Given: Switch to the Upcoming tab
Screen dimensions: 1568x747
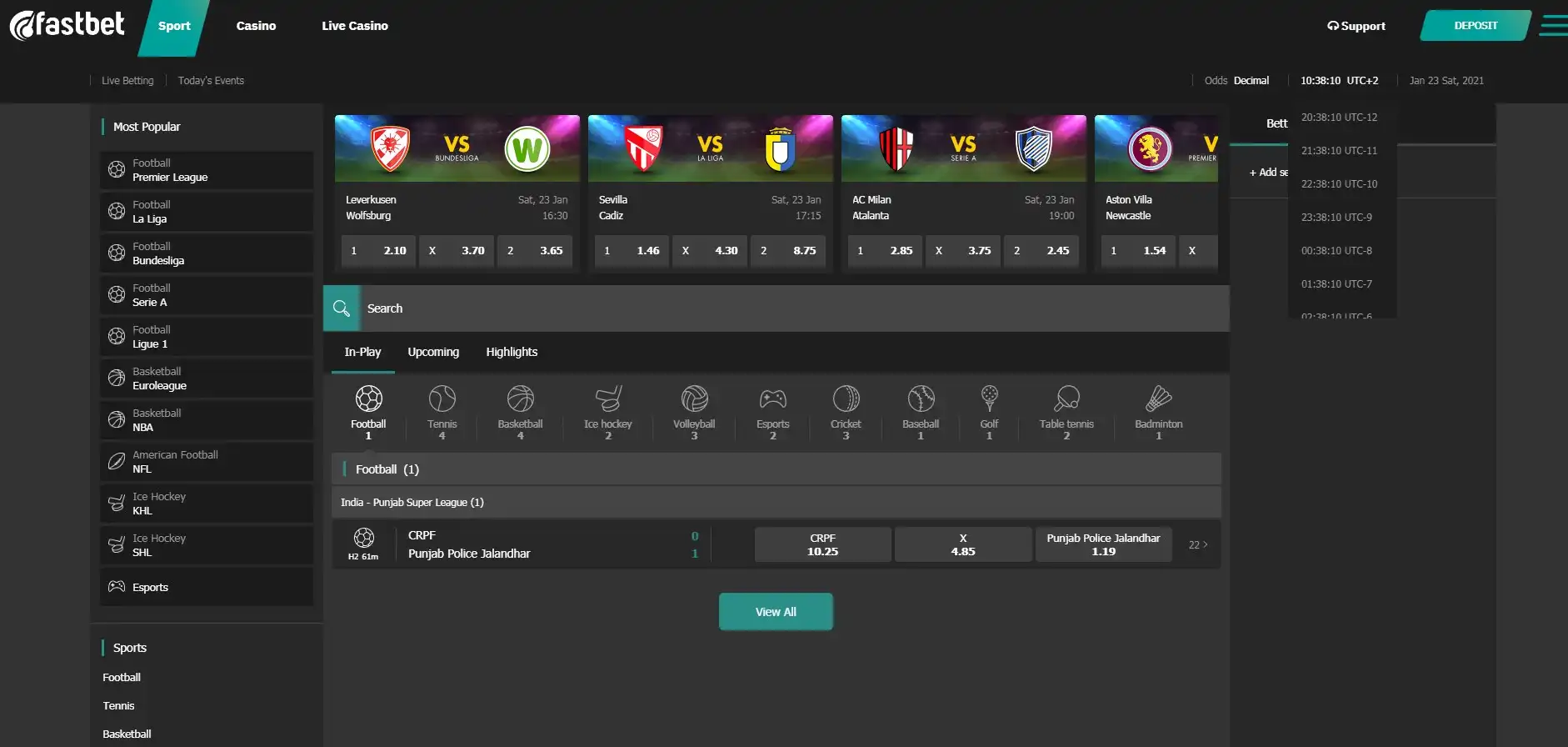Looking at the screenshot, I should click(x=433, y=352).
